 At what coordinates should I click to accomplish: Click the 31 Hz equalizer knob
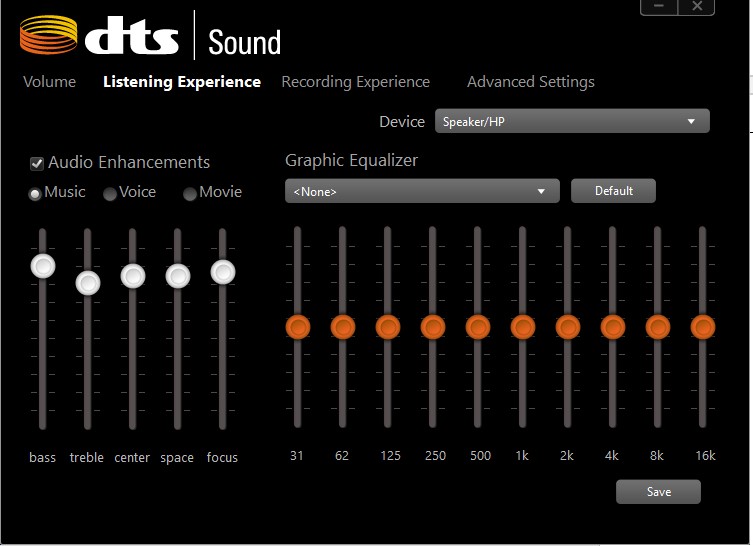click(297, 327)
